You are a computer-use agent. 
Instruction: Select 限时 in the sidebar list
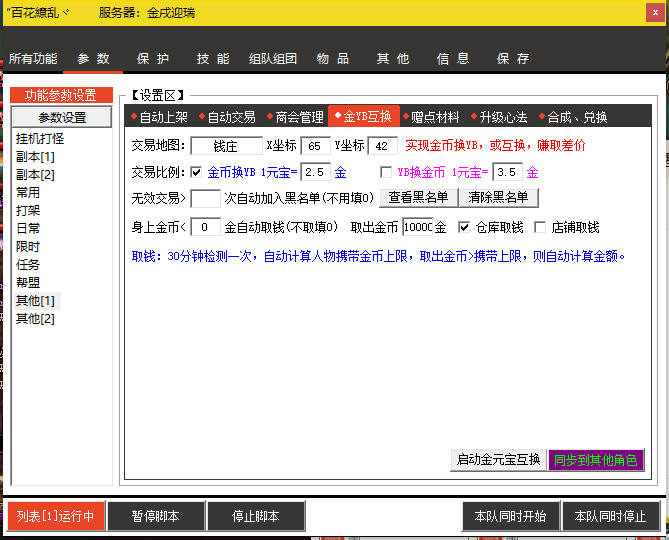pos(28,247)
